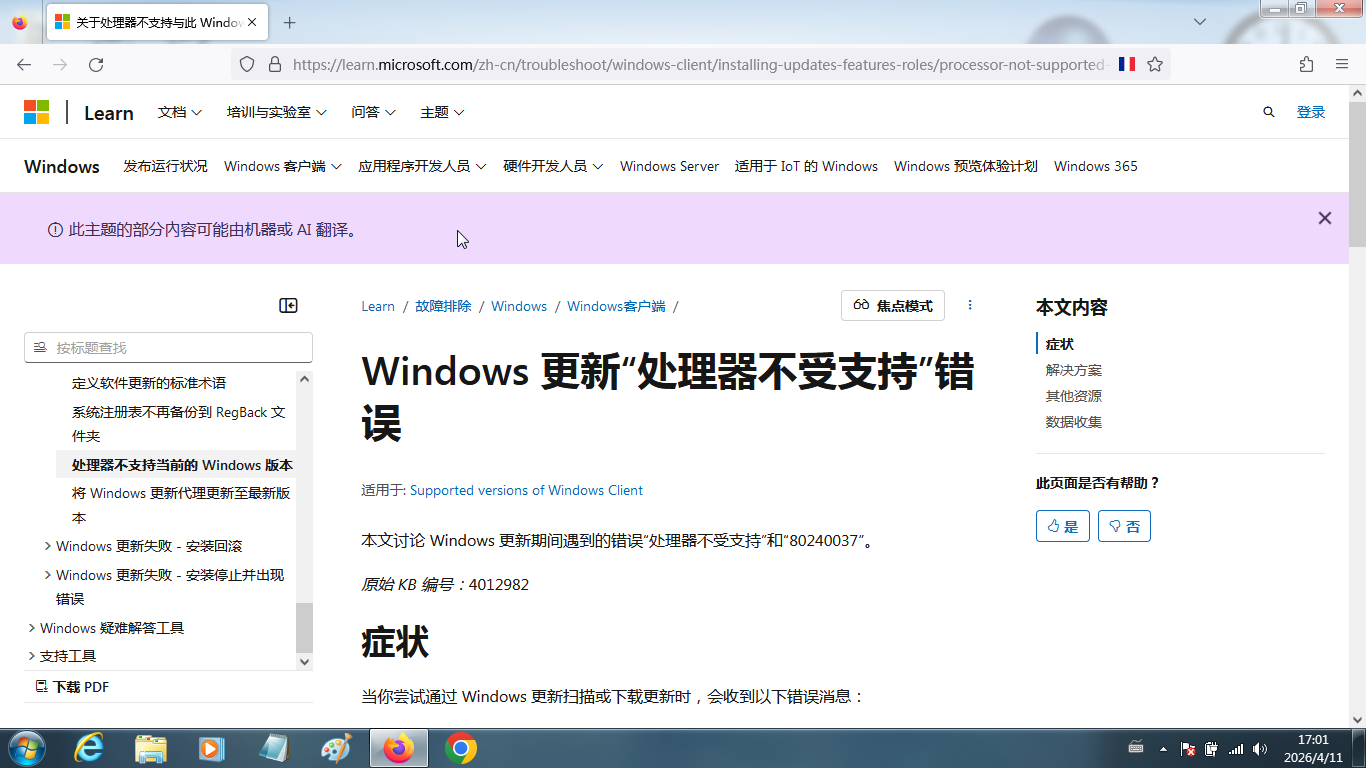Click the 下载 PDF link

(72, 687)
